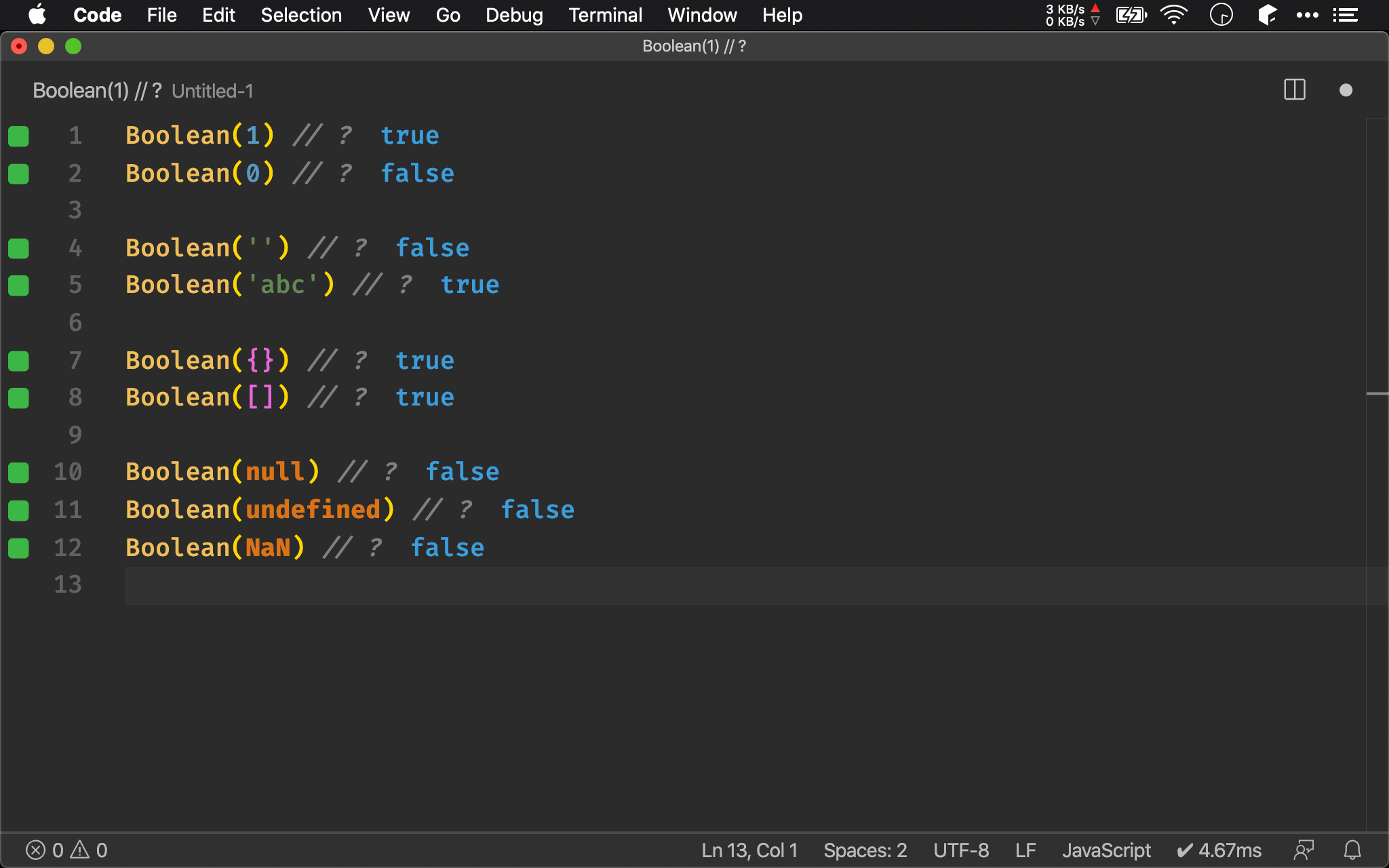Toggle the unsaved changes dot indicator
Image resolution: width=1389 pixels, height=868 pixels.
click(1344, 90)
